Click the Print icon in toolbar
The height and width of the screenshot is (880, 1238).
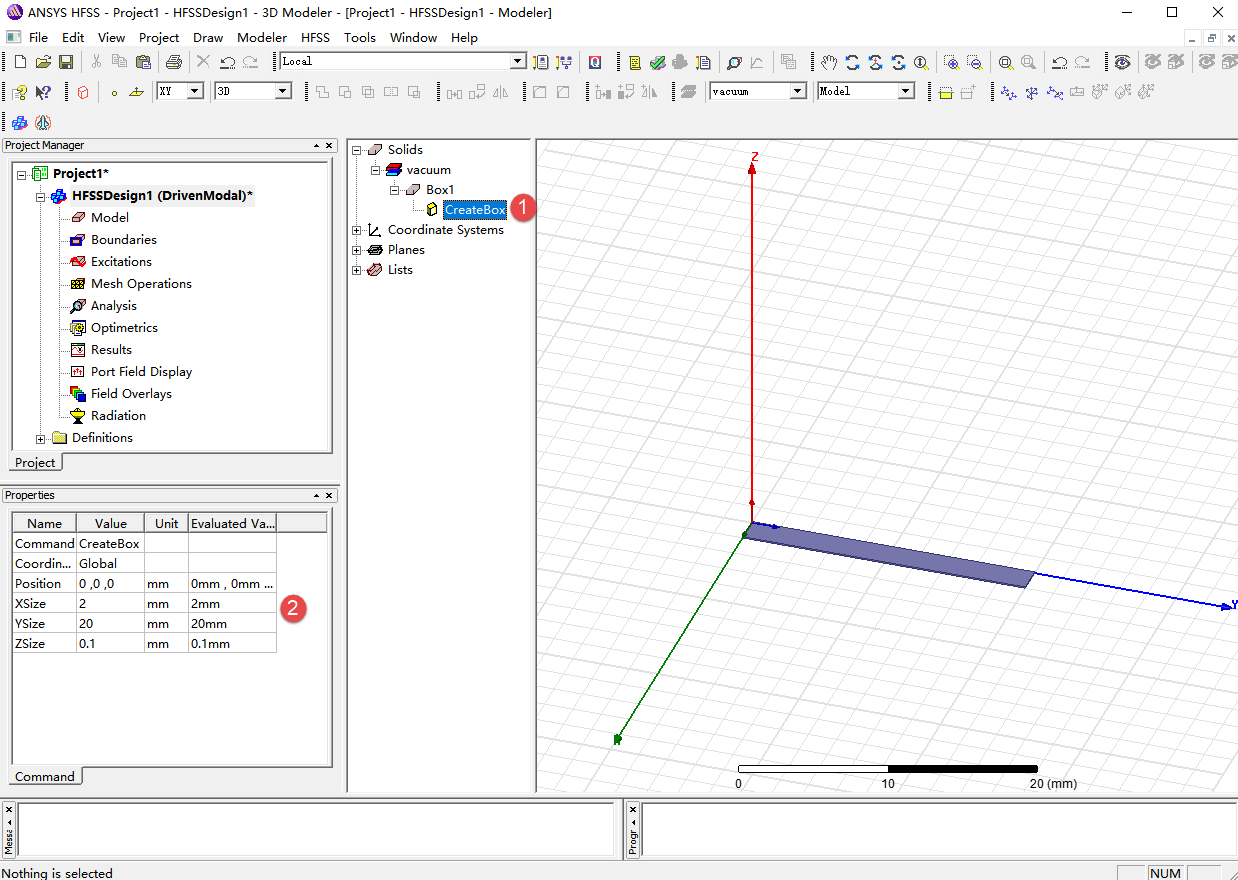click(x=173, y=62)
